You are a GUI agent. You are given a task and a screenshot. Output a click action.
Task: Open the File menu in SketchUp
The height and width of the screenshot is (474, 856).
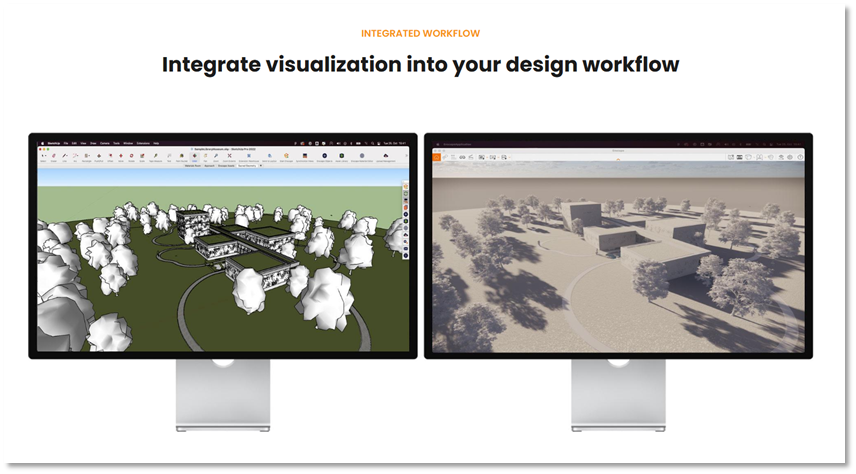tap(67, 143)
